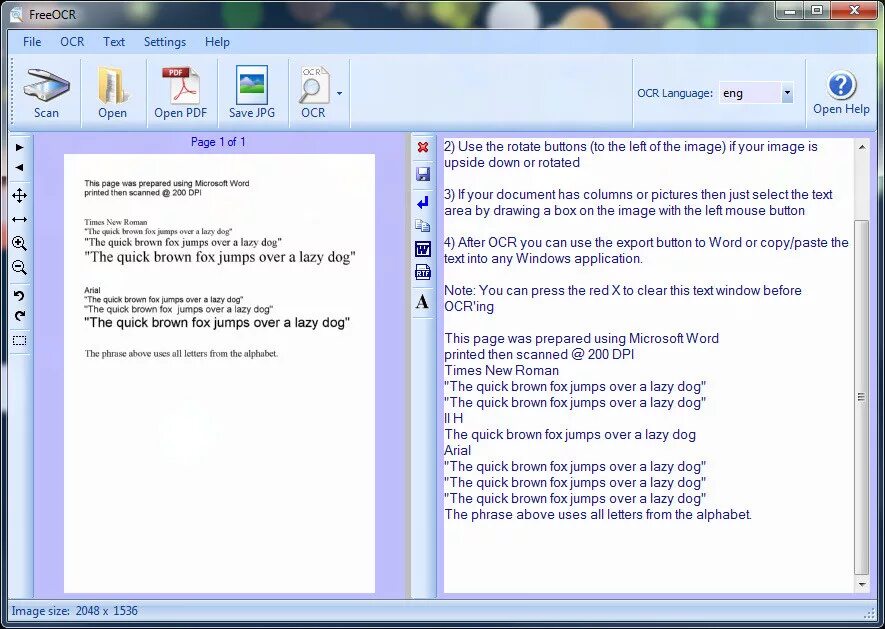Export text to Word icon
Screen dimensions: 885x629
coord(423,249)
